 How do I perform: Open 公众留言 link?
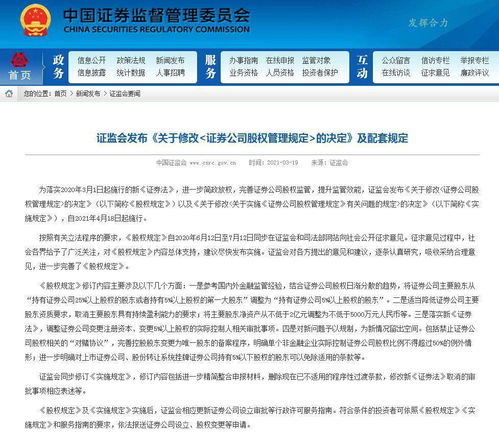pyautogui.click(x=396, y=60)
